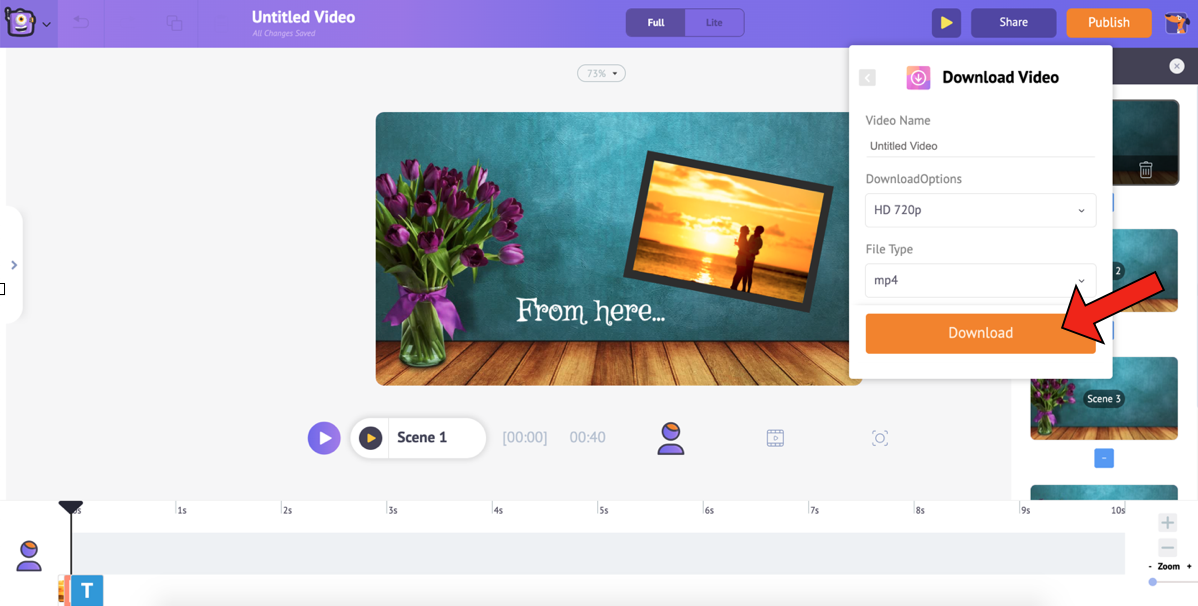Click the orange Download button
1198x606 pixels.
click(x=980, y=333)
